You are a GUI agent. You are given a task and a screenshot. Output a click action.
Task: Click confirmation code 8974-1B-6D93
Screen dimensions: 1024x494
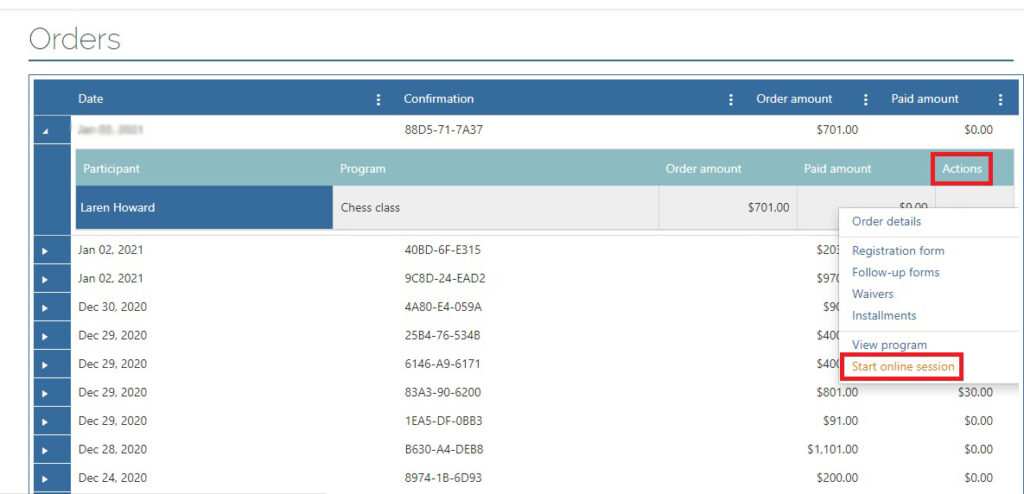(443, 478)
